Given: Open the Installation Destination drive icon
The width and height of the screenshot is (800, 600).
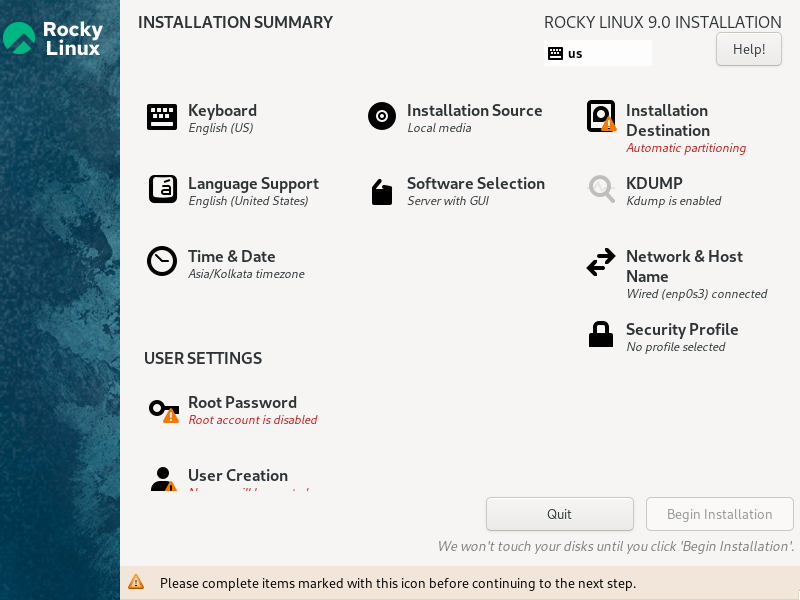Looking at the screenshot, I should tap(601, 116).
